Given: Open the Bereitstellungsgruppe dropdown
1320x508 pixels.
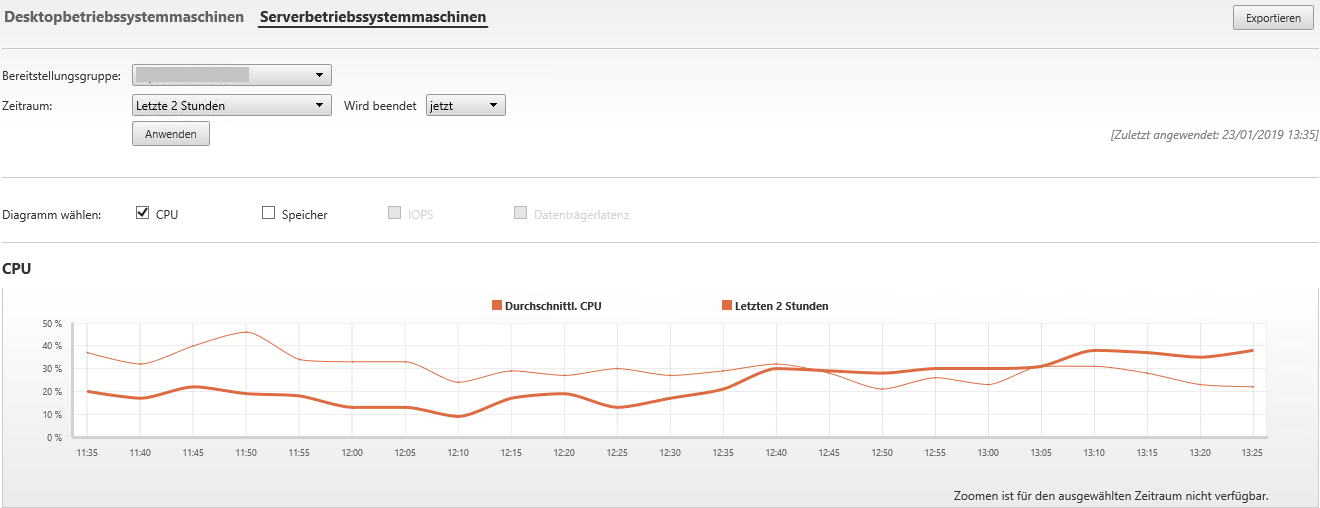Looking at the screenshot, I should [x=231, y=75].
